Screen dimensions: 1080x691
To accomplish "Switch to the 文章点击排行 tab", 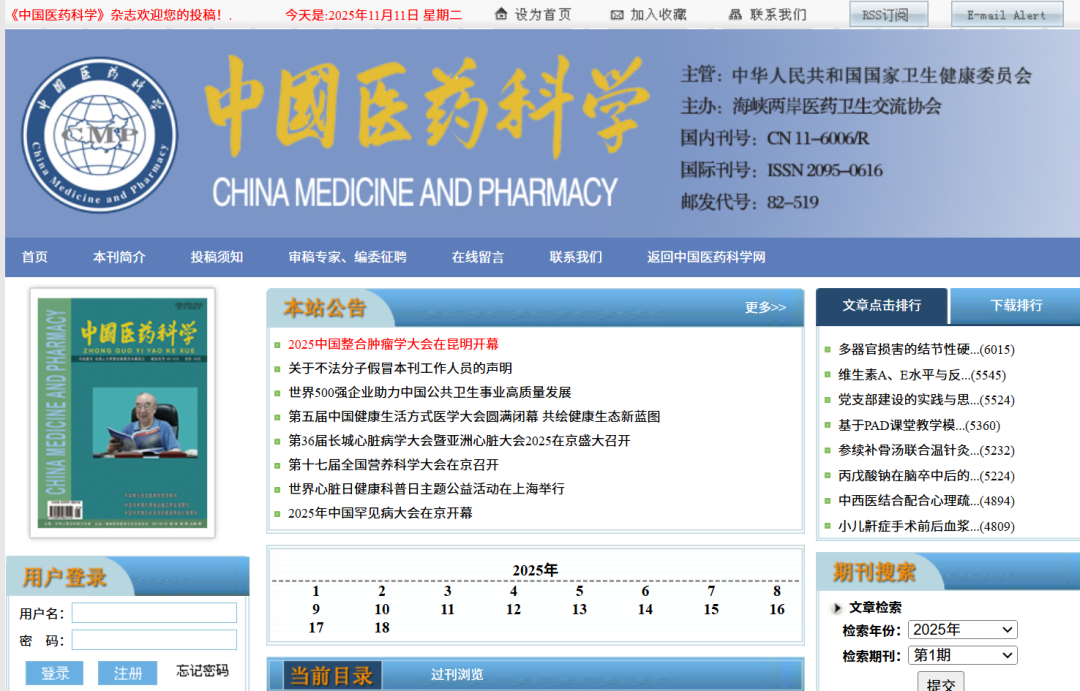I will click(x=882, y=306).
